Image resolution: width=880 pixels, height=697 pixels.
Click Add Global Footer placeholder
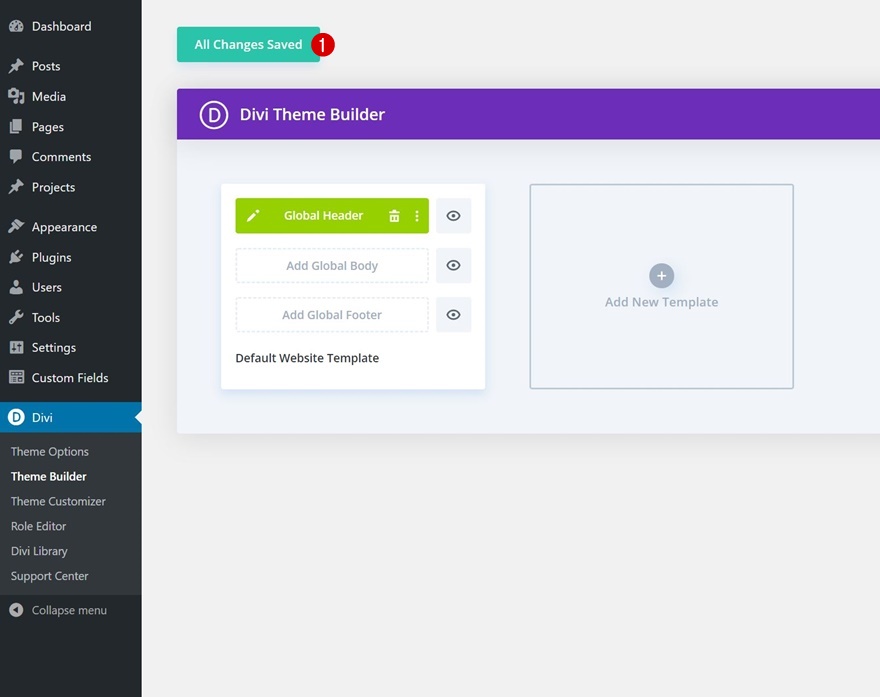(332, 314)
